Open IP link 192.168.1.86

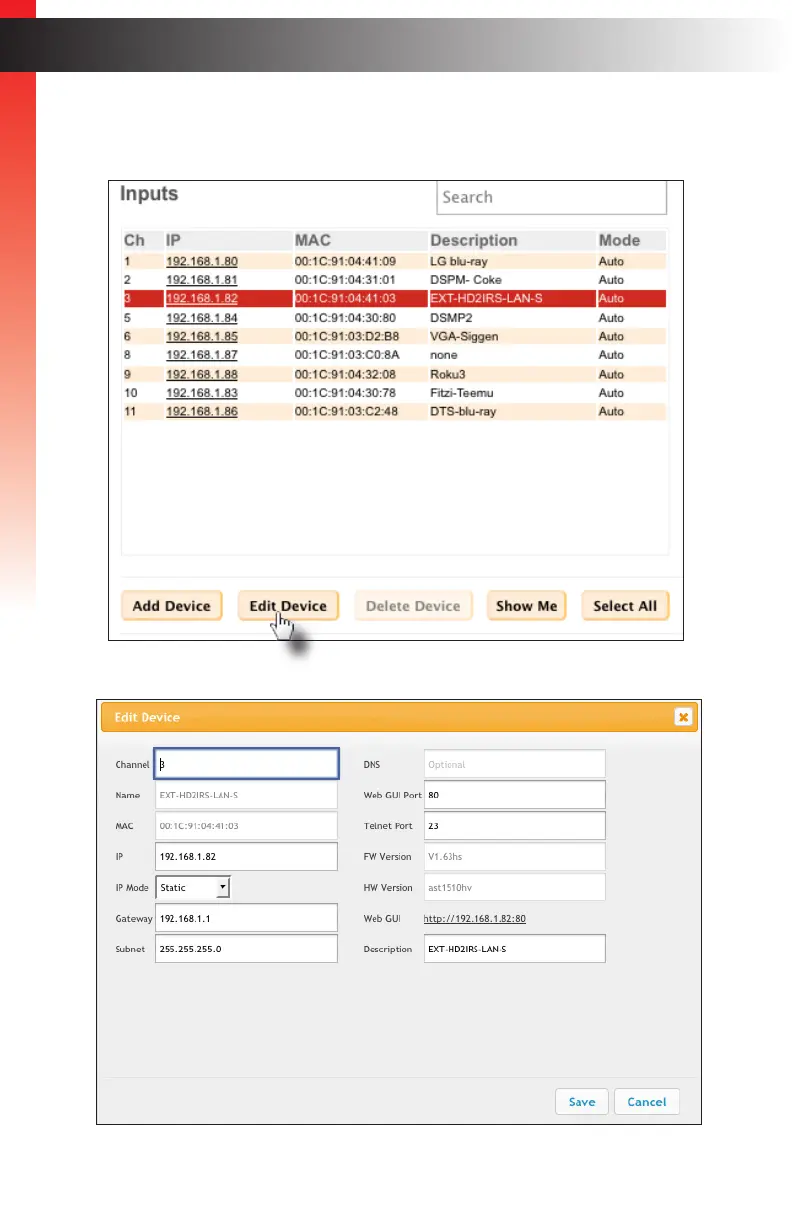click(x=201, y=411)
